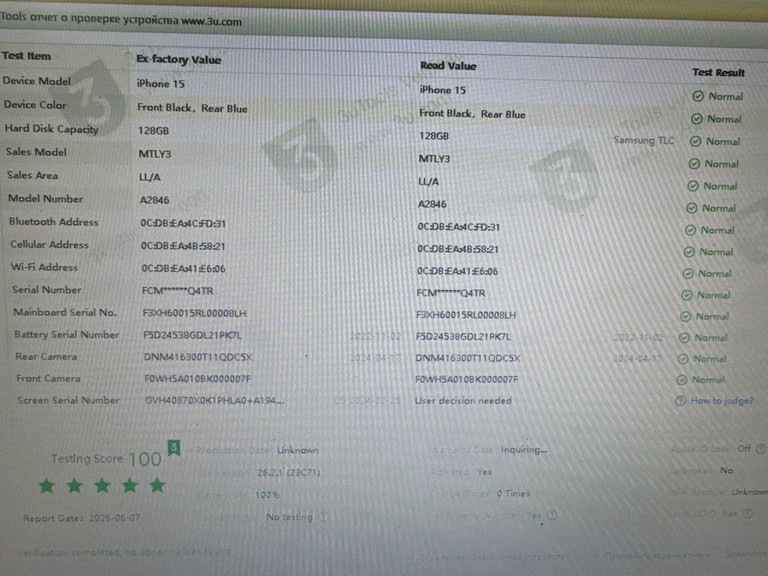Click the Inquiring... warranty date value
768x576 pixels.
pyautogui.click(x=524, y=450)
